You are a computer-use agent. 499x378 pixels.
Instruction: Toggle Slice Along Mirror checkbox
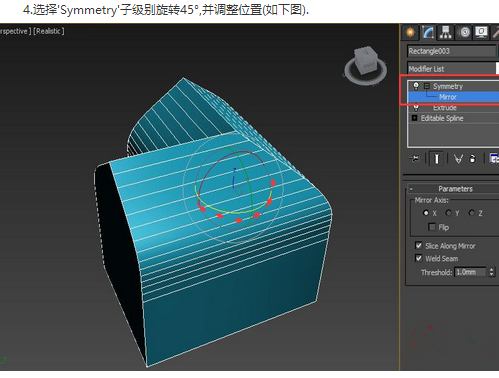tap(419, 246)
